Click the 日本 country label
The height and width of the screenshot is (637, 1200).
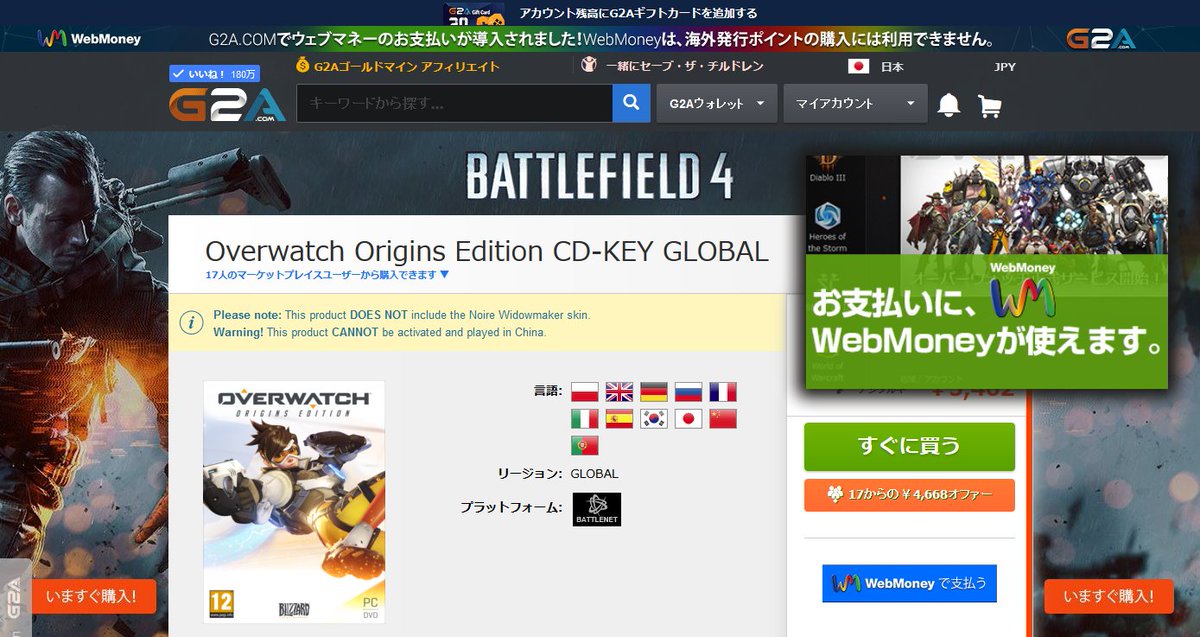pyautogui.click(x=892, y=67)
